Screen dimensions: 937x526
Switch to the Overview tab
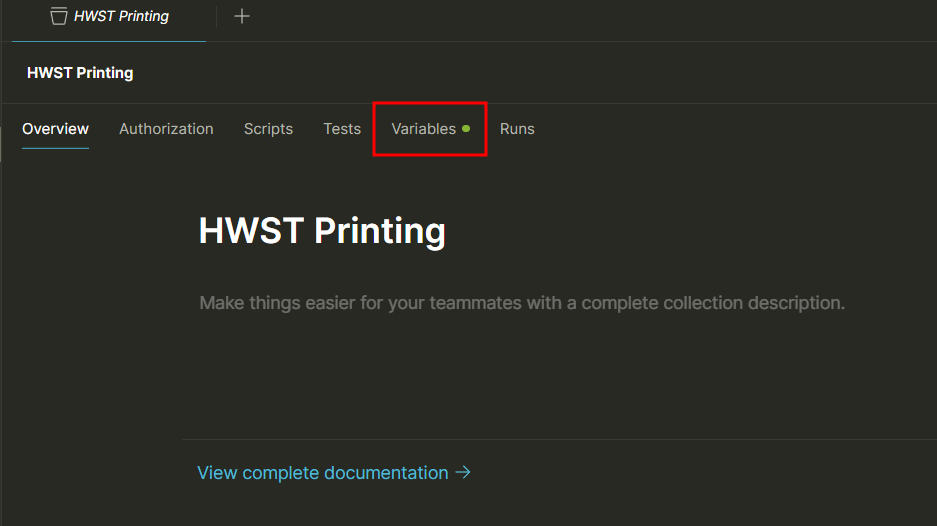(55, 129)
